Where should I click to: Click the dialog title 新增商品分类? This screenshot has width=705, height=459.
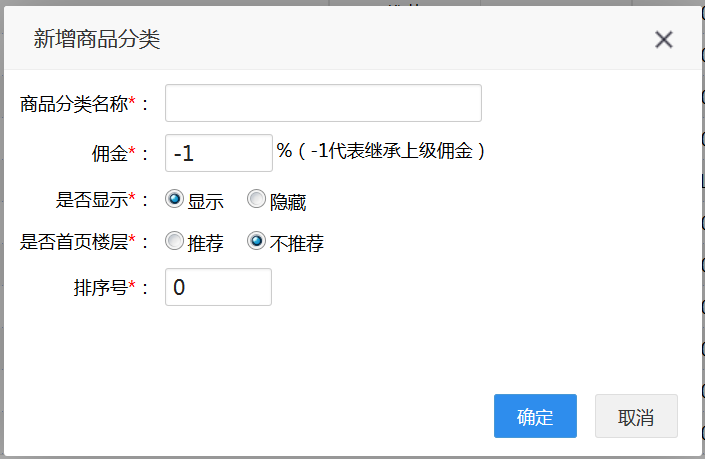[x=97, y=39]
